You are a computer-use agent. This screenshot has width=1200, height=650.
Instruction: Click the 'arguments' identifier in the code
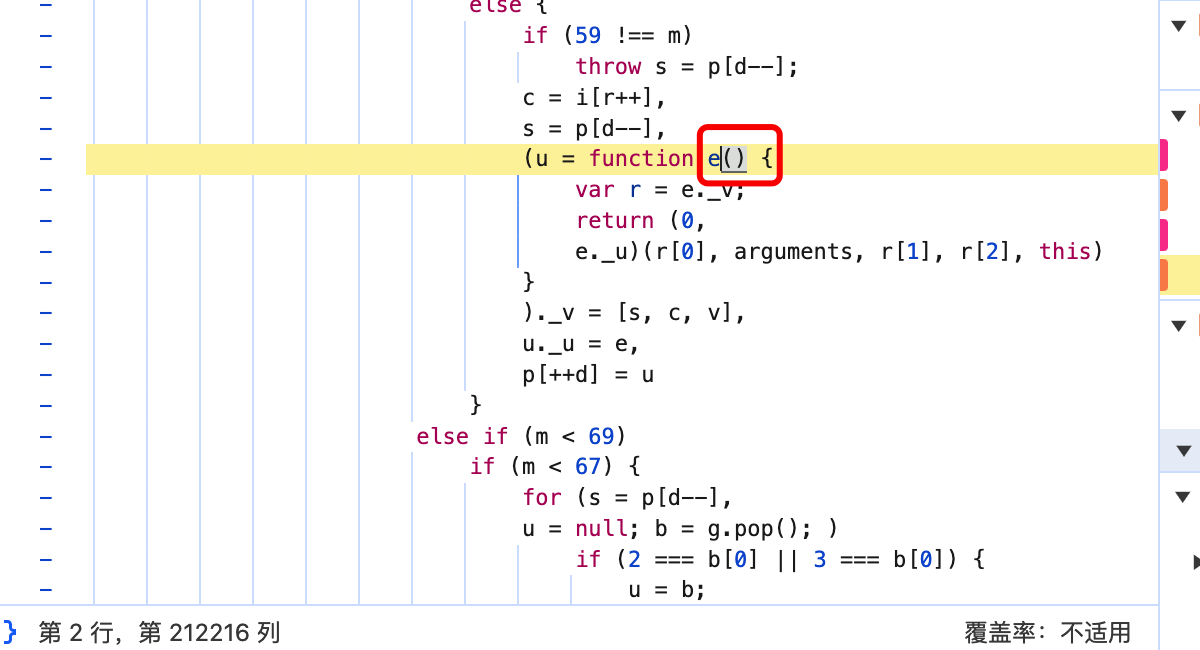[x=794, y=251]
